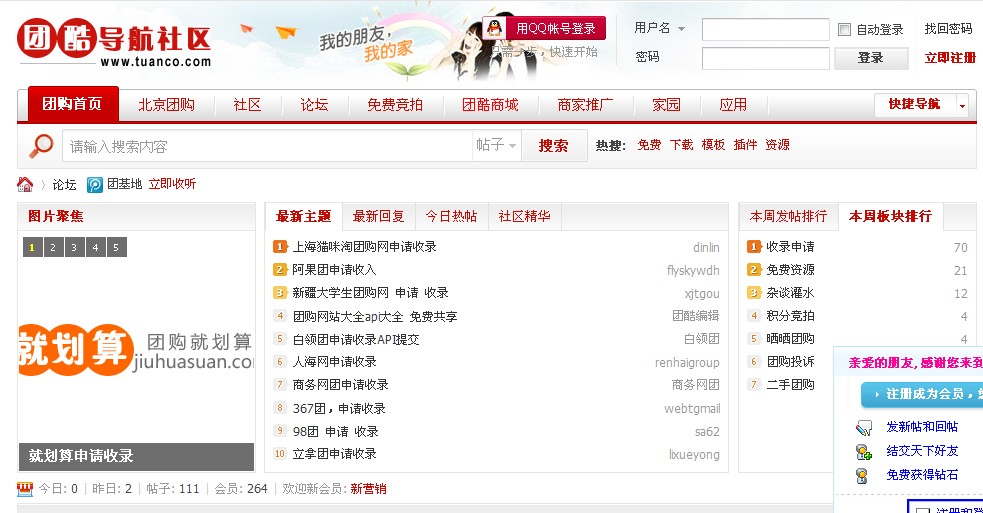
Task: Click the 找回密码 link
Action: coord(949,29)
